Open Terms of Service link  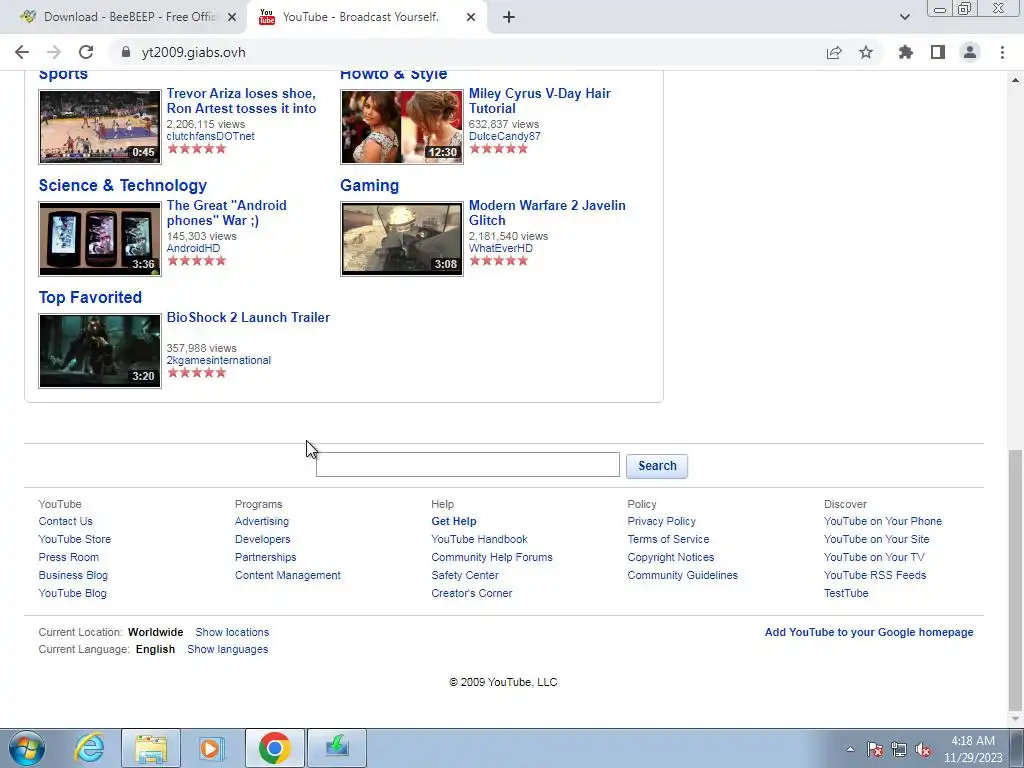(668, 539)
